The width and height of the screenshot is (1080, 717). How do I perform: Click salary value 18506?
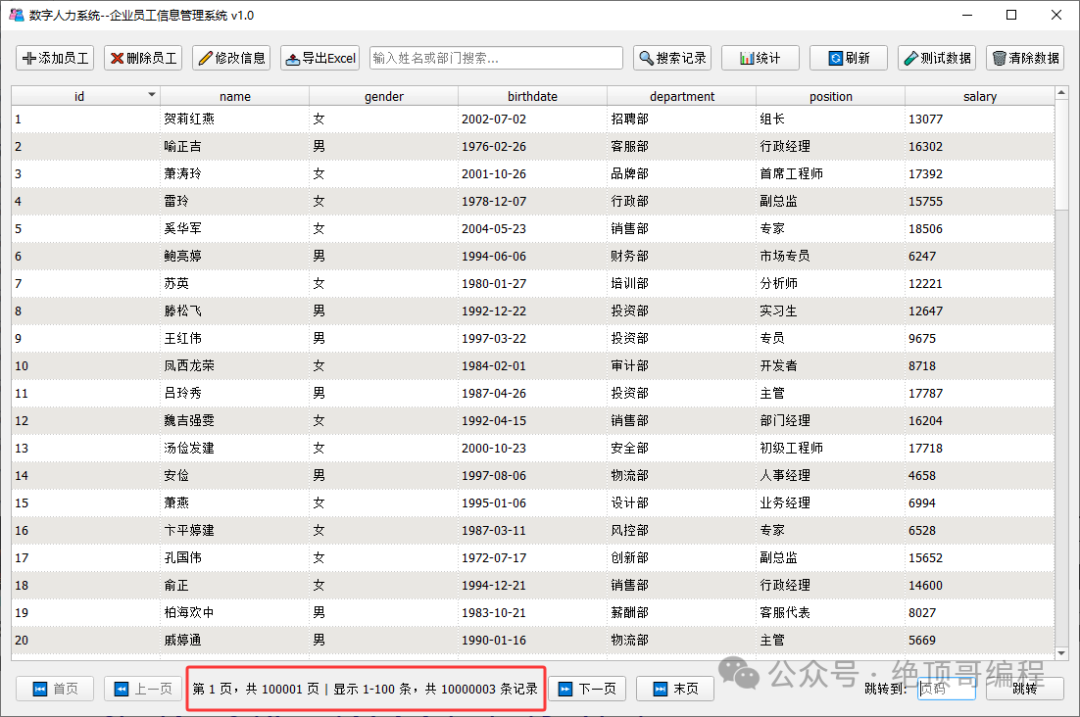(979, 228)
